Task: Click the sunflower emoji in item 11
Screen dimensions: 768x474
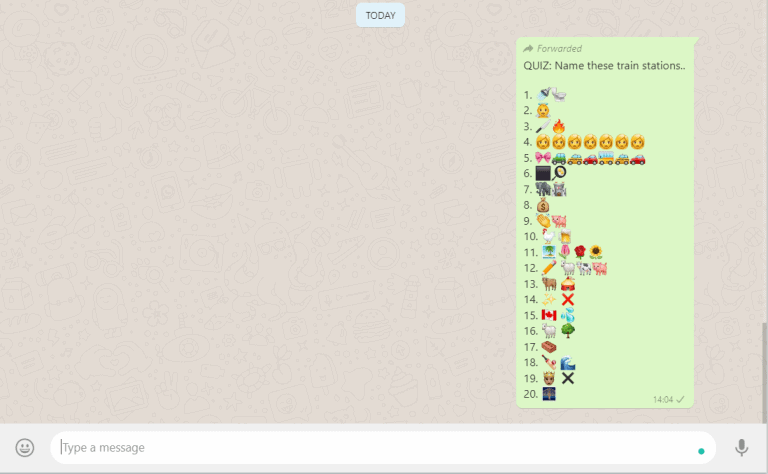Action: click(595, 252)
